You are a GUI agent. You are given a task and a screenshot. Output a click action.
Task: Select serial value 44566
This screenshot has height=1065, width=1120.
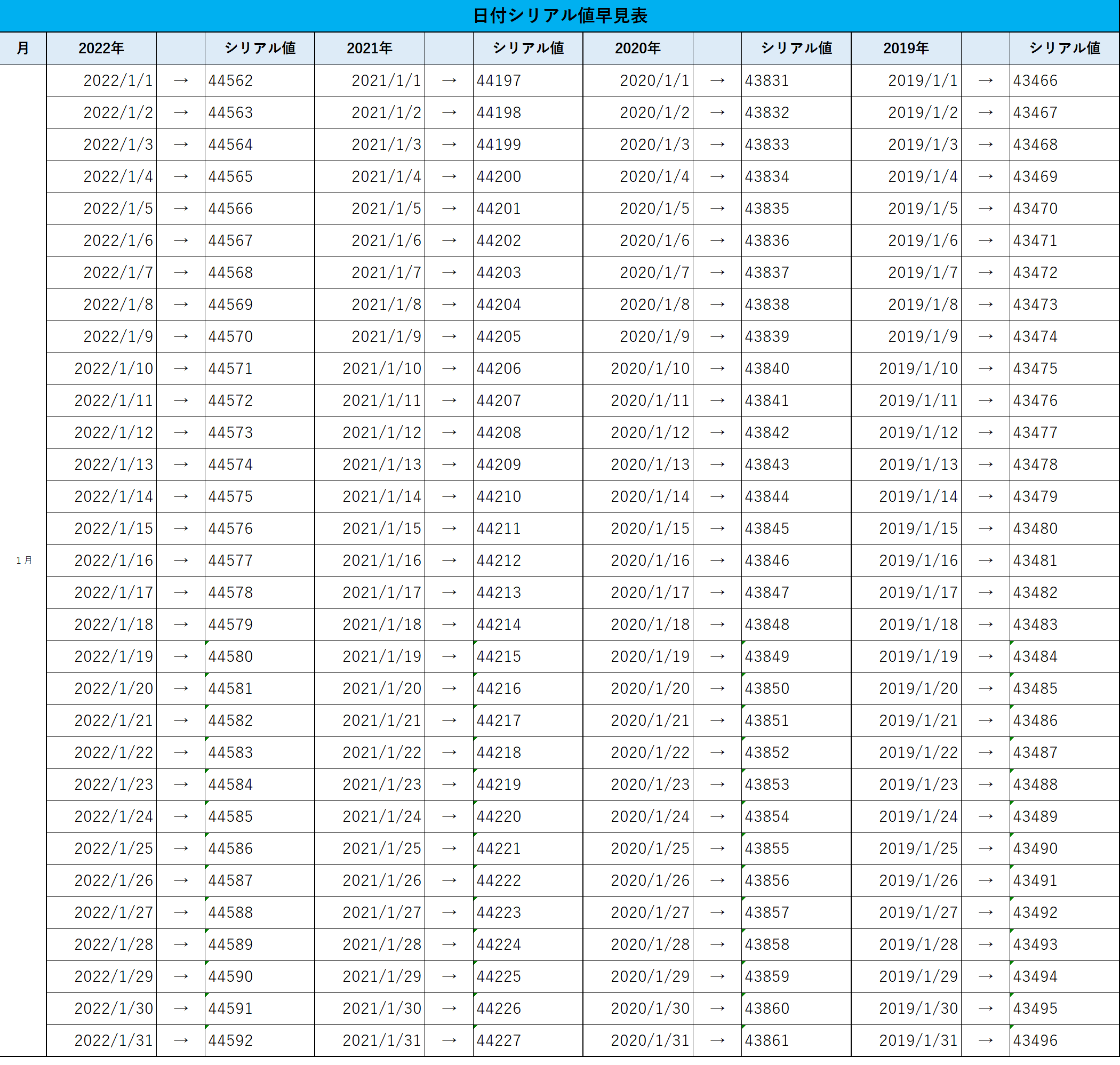[260, 209]
